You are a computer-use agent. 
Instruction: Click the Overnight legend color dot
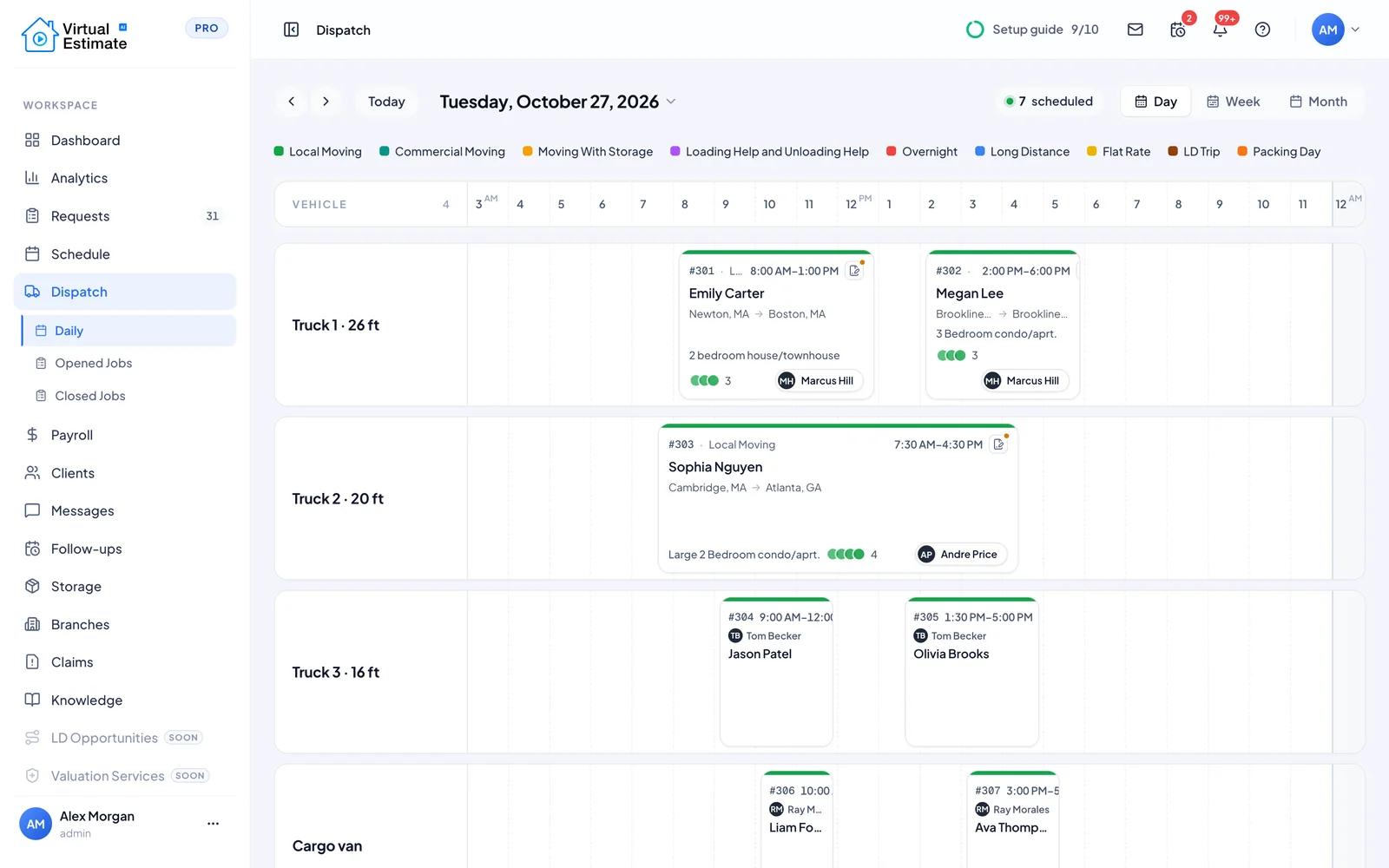pyautogui.click(x=892, y=151)
